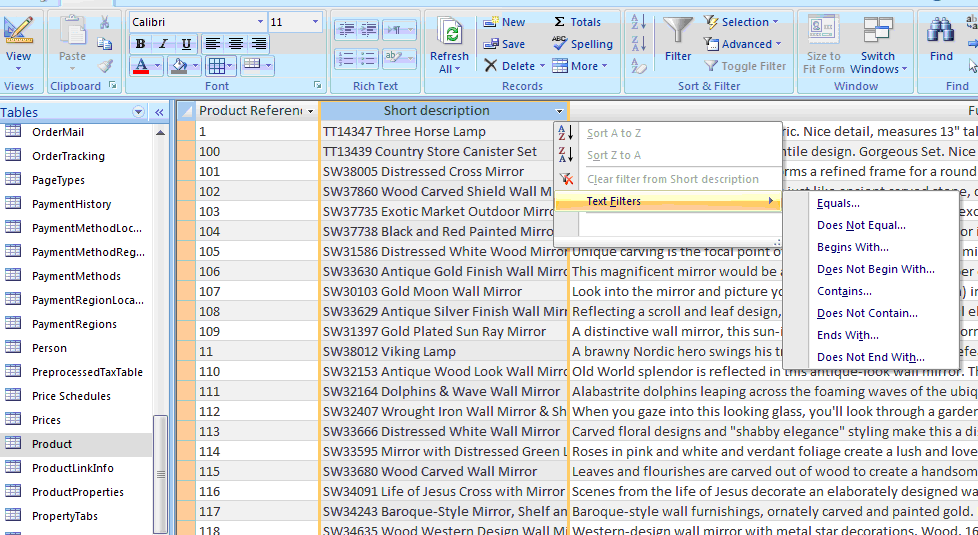Toggle italic formatting
This screenshot has width=978, height=535.
tap(163, 44)
